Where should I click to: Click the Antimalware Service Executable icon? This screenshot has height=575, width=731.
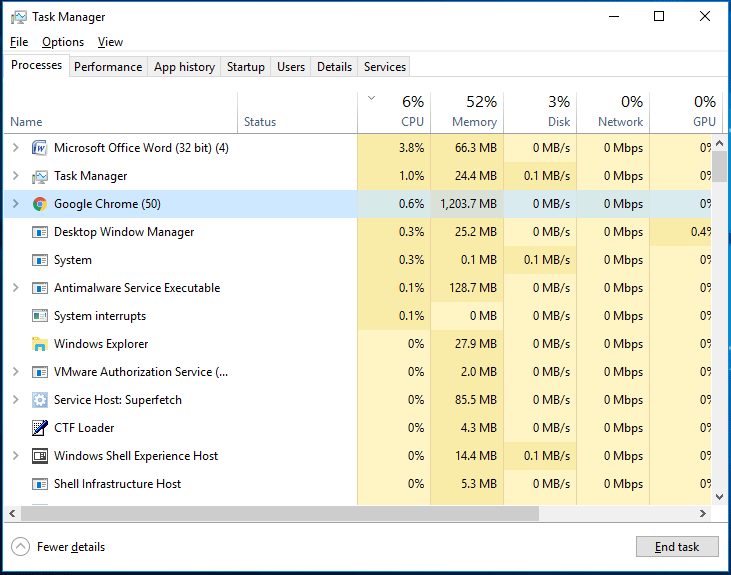pos(40,288)
